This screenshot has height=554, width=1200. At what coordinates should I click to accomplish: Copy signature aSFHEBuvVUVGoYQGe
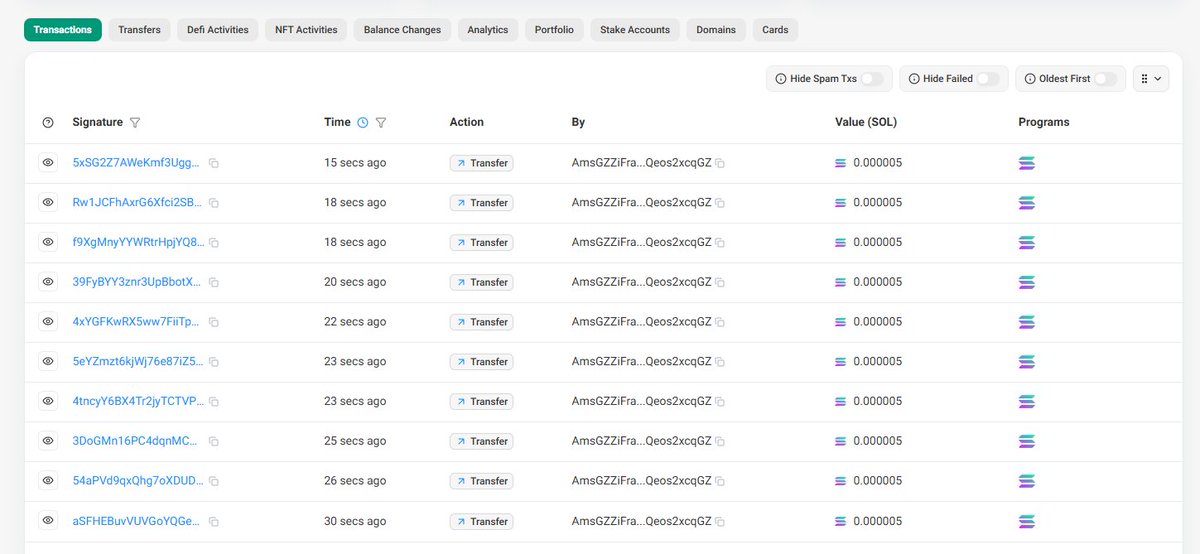[214, 522]
